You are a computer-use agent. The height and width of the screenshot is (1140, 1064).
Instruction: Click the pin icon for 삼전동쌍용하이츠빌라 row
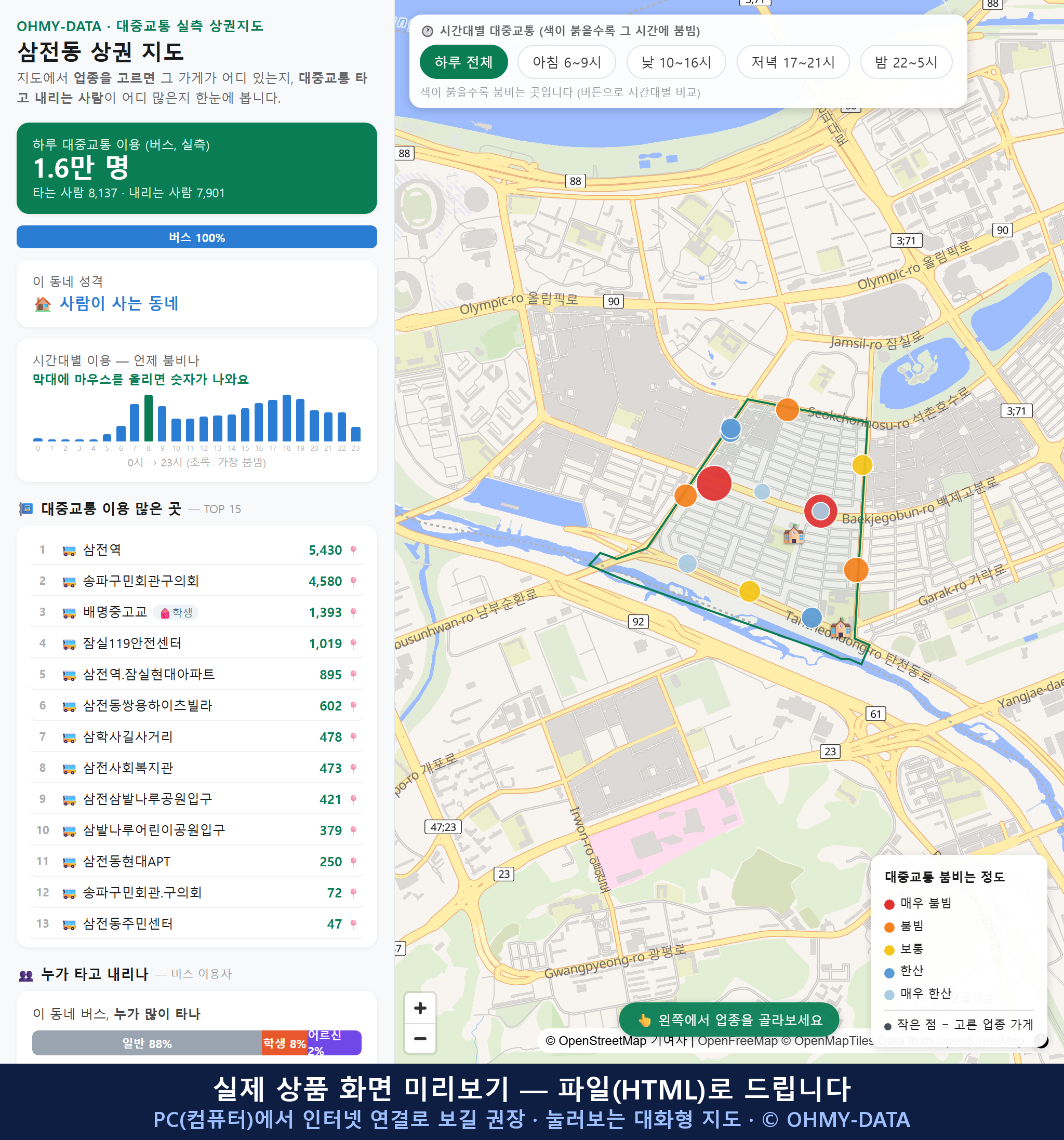coord(353,706)
